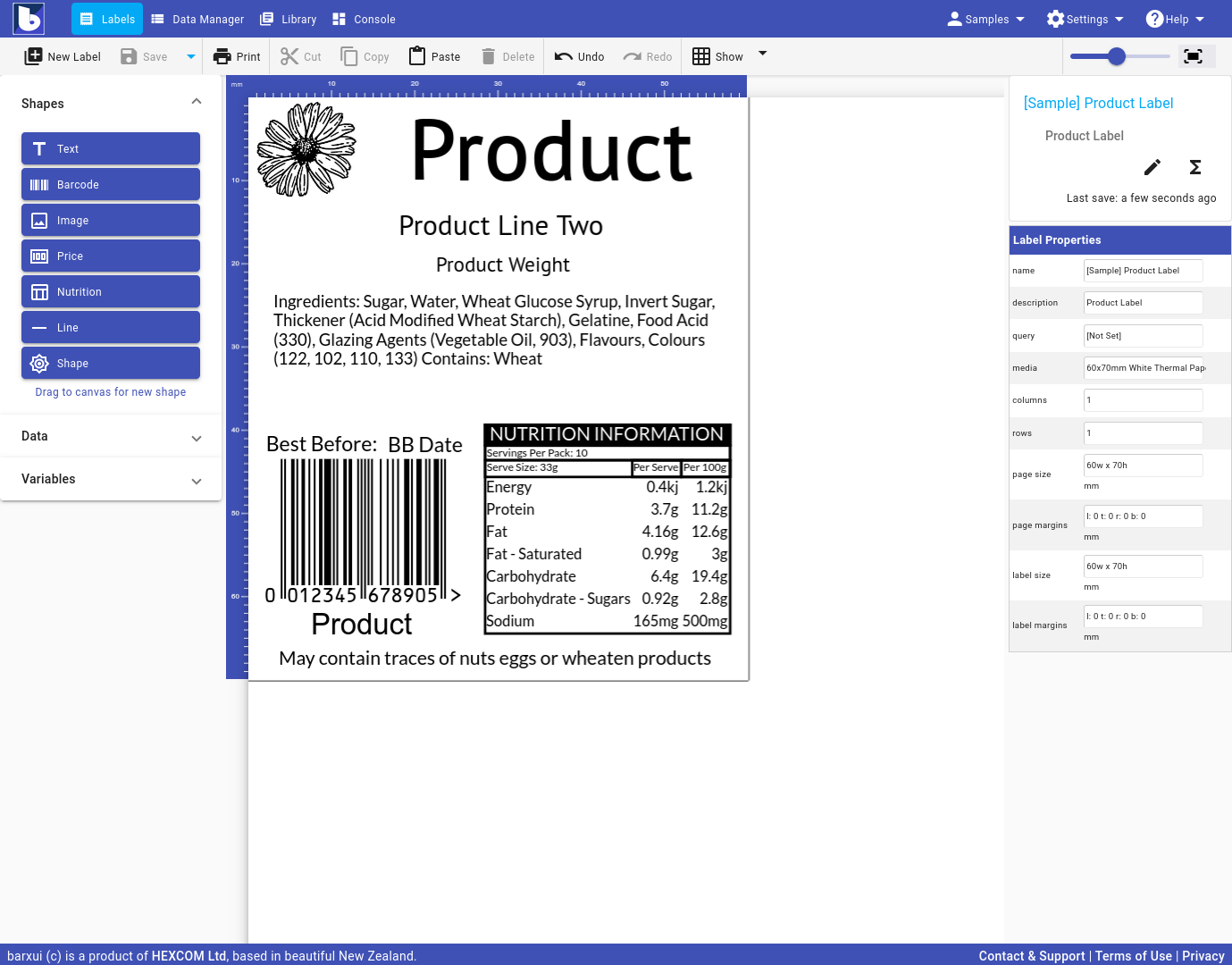The width and height of the screenshot is (1232, 965).
Task: Click the New Label button
Action: click(63, 56)
